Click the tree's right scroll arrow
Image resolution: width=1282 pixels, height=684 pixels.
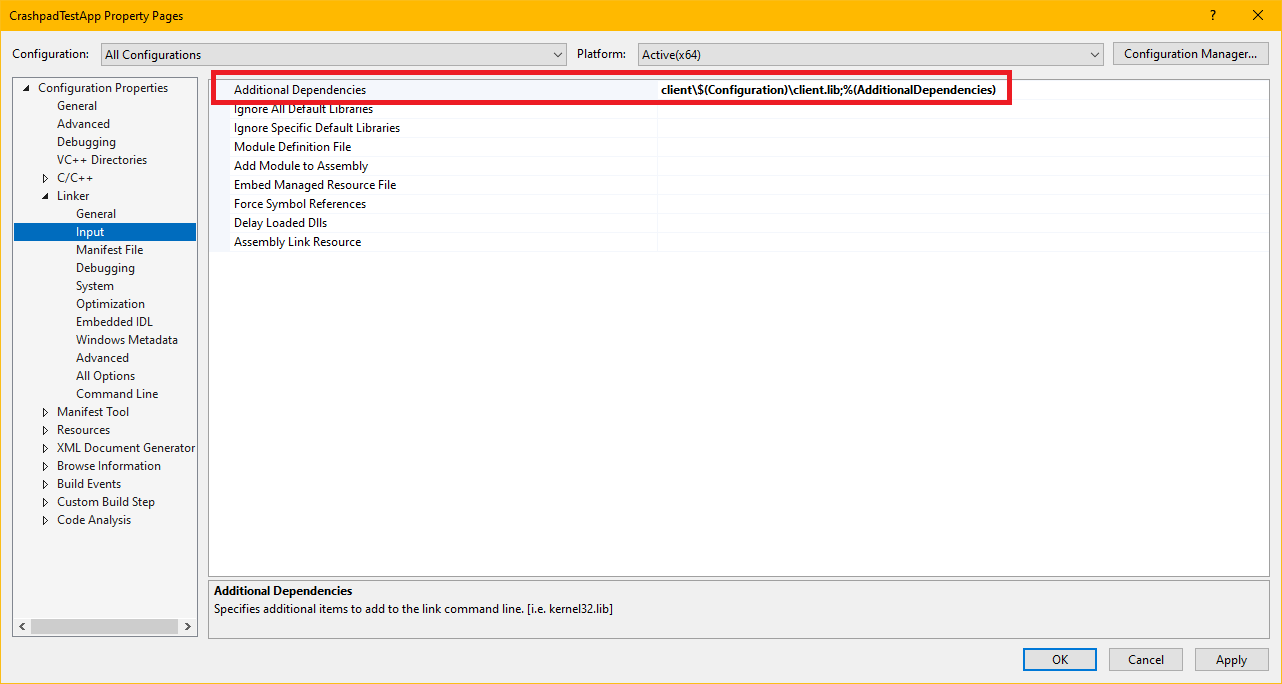pyautogui.click(x=188, y=626)
